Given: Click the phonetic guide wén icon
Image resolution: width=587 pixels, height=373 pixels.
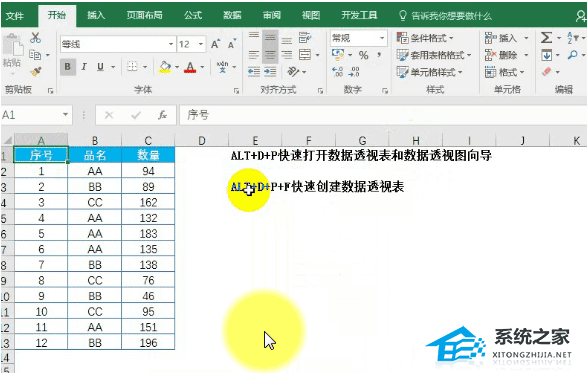Looking at the screenshot, I should coord(223,67).
